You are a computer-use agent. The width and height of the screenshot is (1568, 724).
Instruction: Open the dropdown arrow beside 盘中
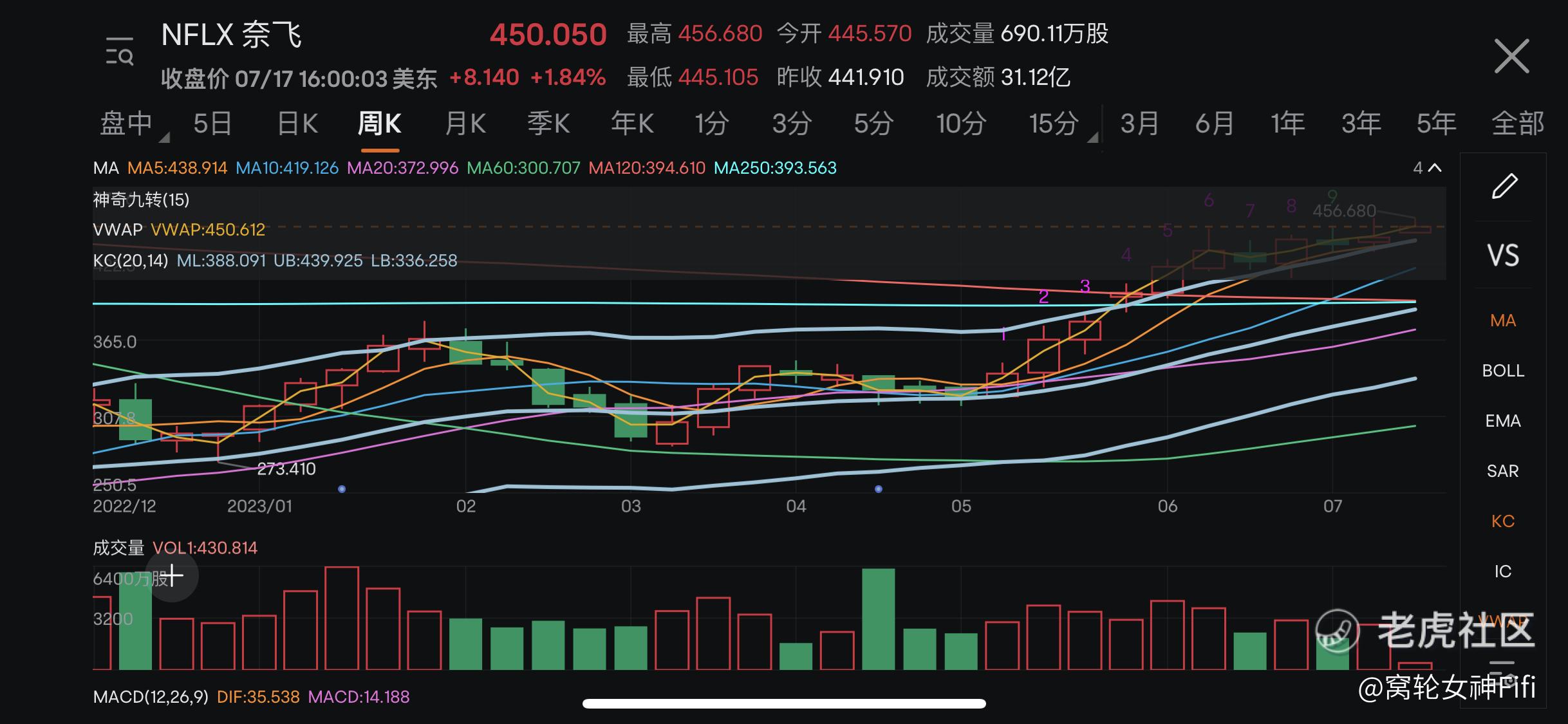point(164,137)
